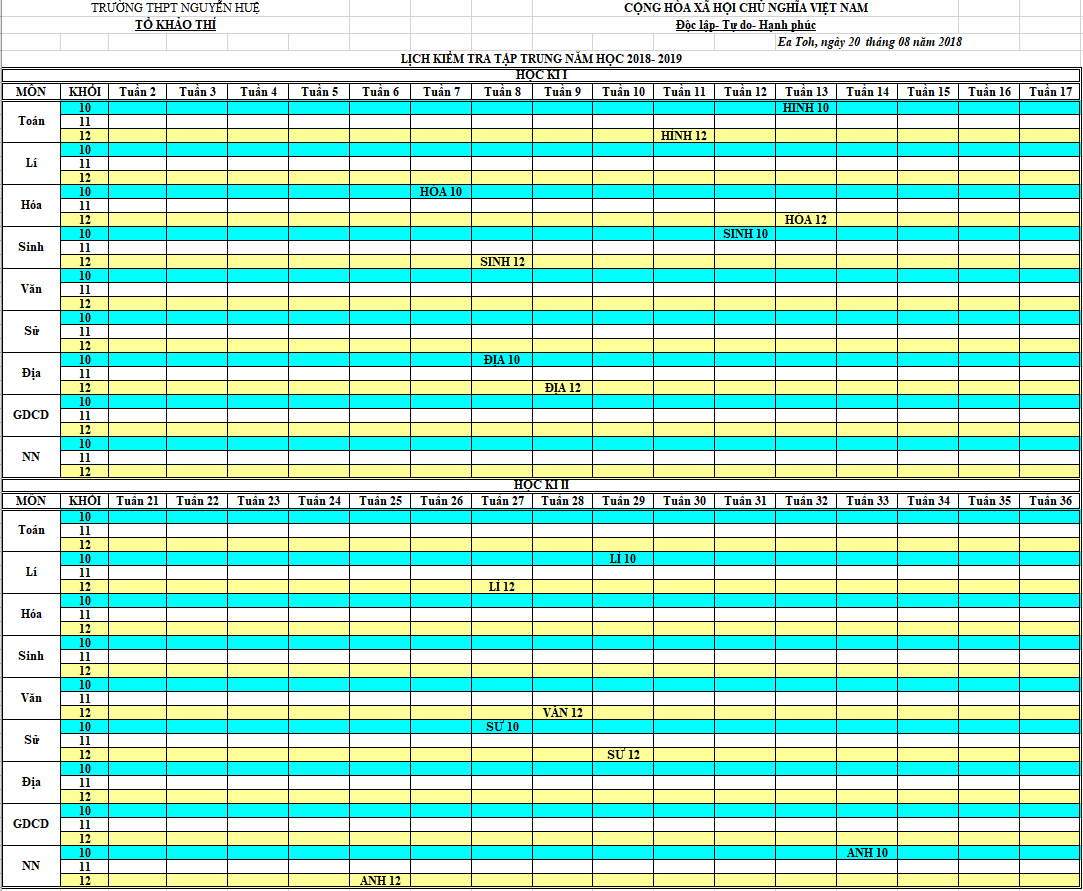This screenshot has height=891, width=1083.
Task: Select the 'Tuần 23' column header
Action: tap(258, 501)
